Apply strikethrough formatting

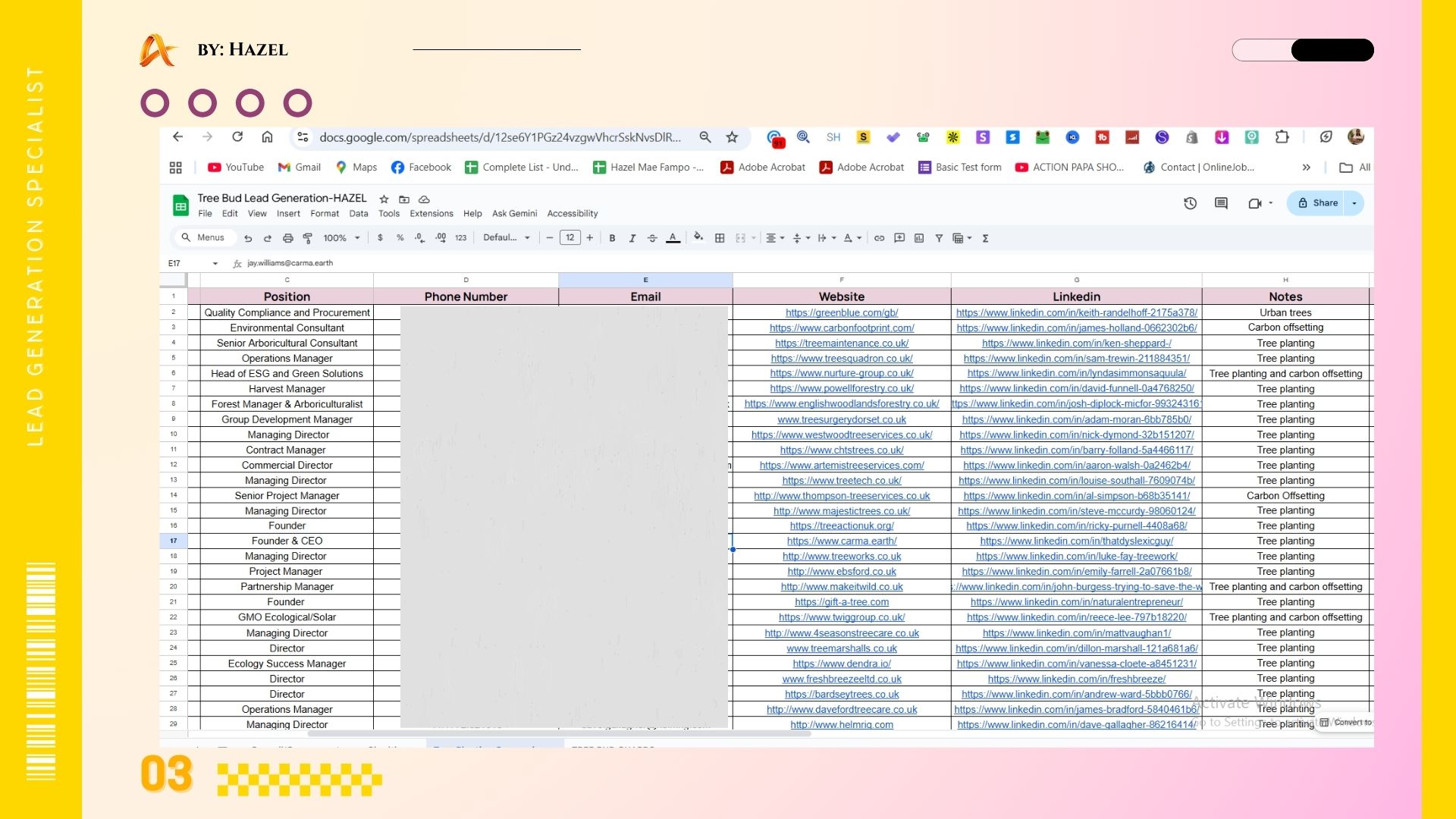[652, 238]
